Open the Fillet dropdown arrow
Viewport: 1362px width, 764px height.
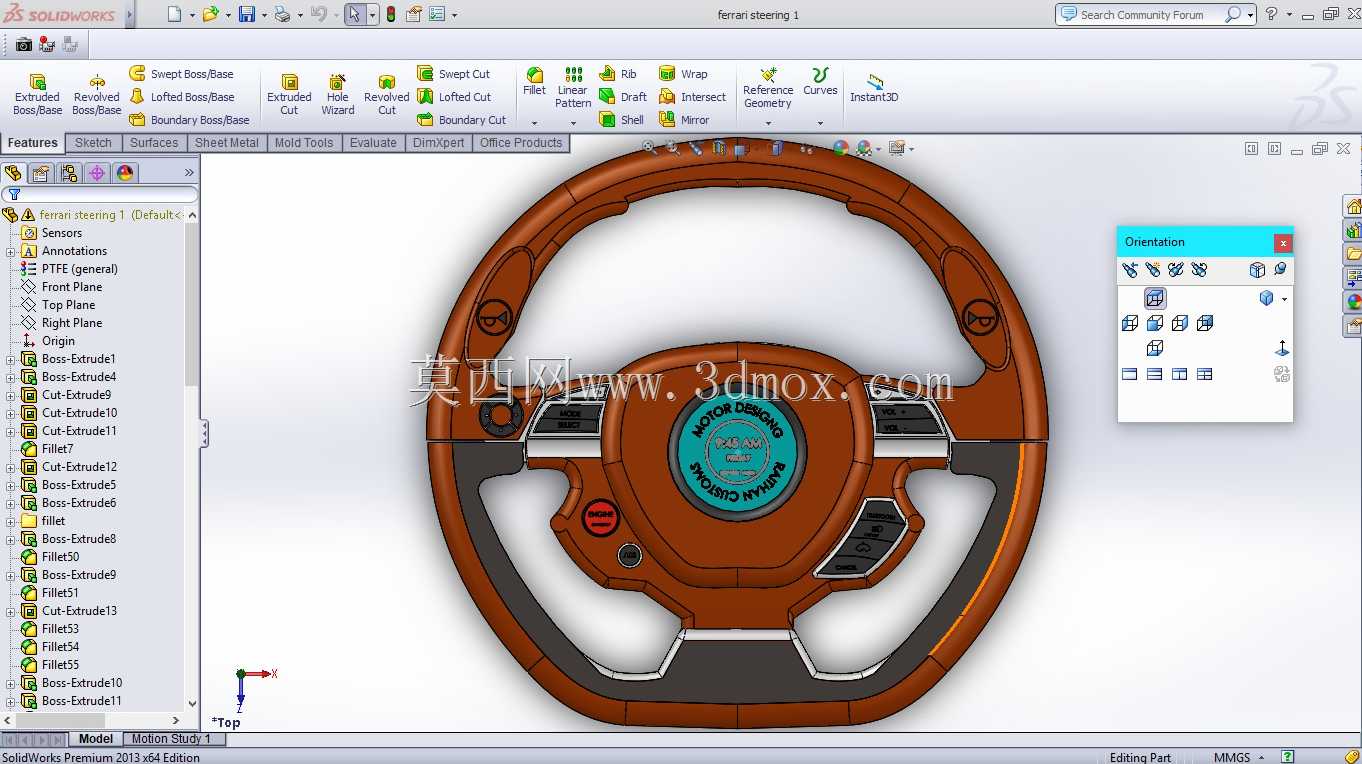[x=535, y=123]
